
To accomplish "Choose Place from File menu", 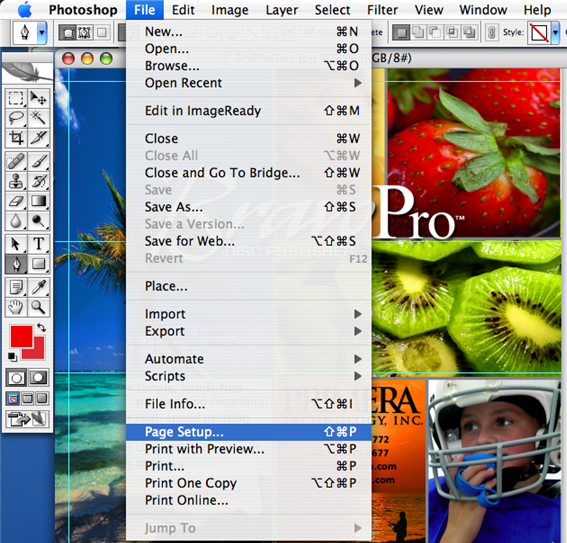I will [249, 286].
